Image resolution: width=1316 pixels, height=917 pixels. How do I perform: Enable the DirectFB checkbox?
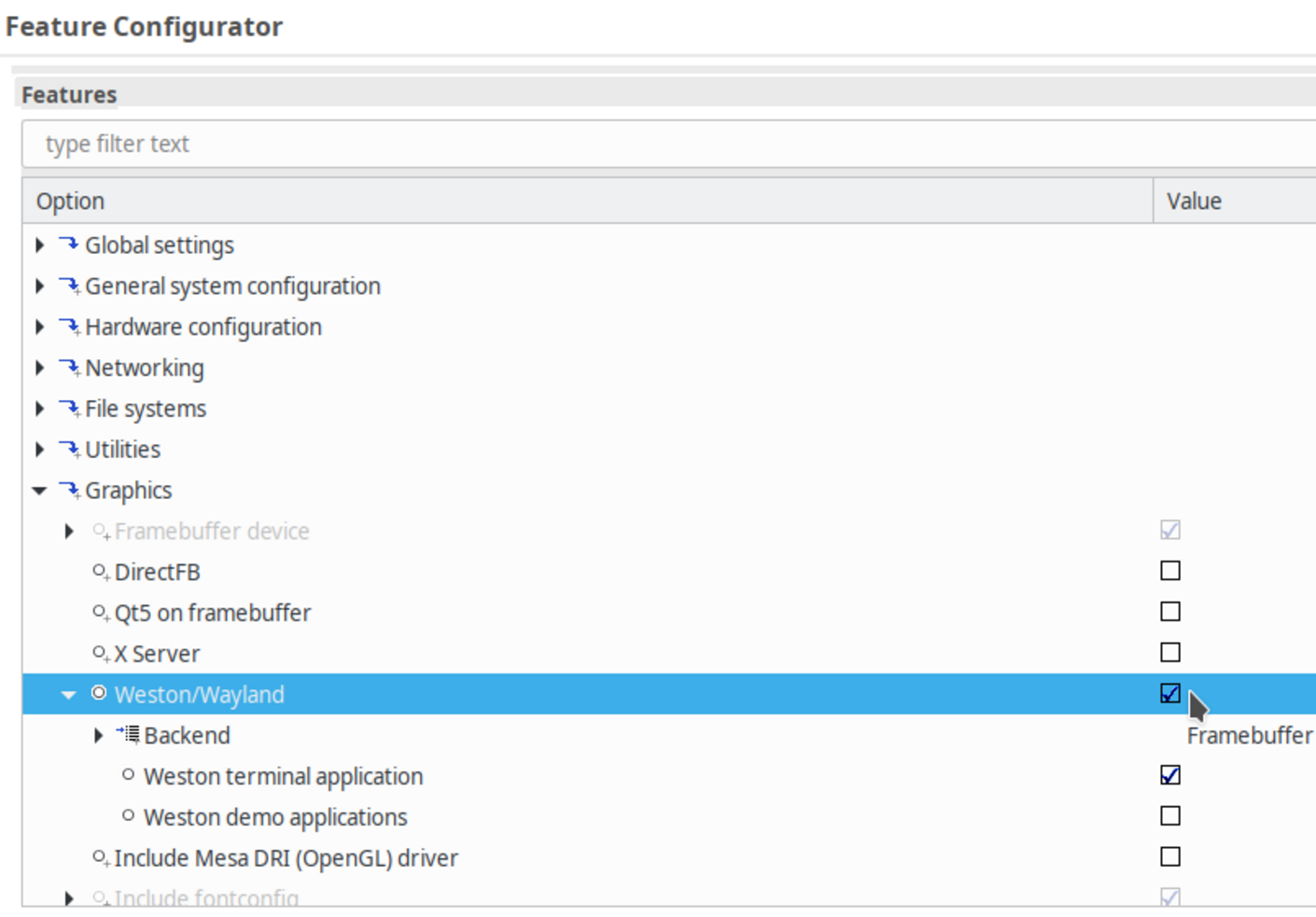point(1169,571)
